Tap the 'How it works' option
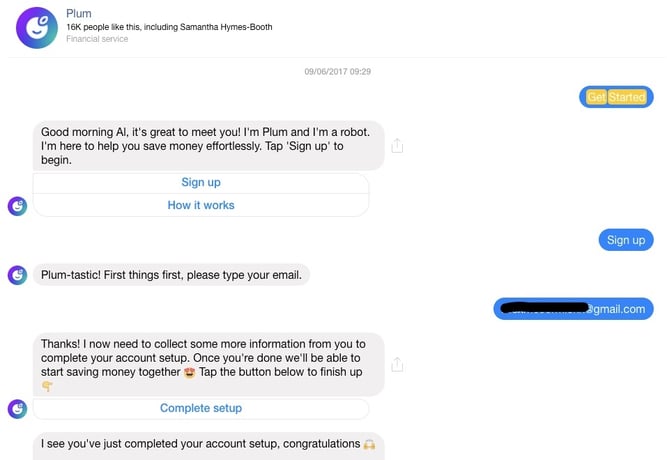The height and width of the screenshot is (460, 667). (x=201, y=206)
